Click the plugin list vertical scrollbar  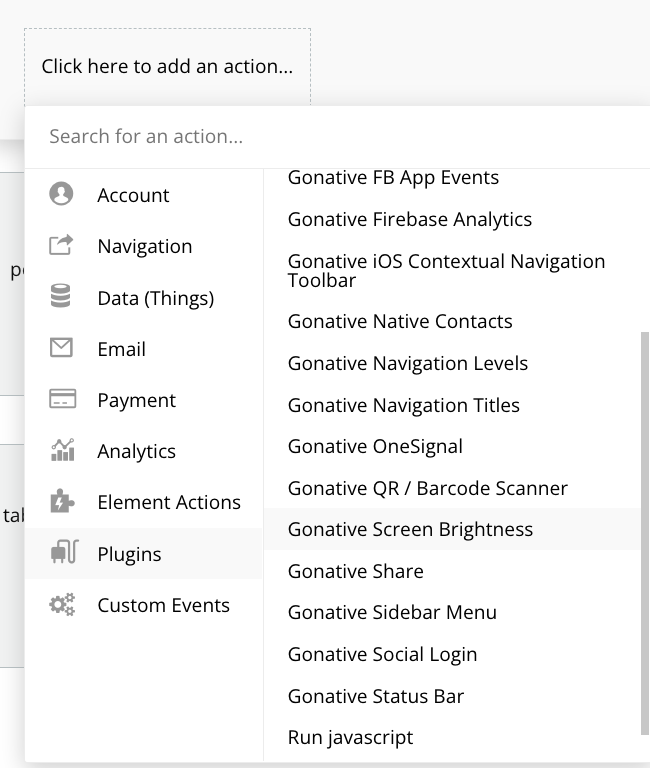tap(645, 533)
